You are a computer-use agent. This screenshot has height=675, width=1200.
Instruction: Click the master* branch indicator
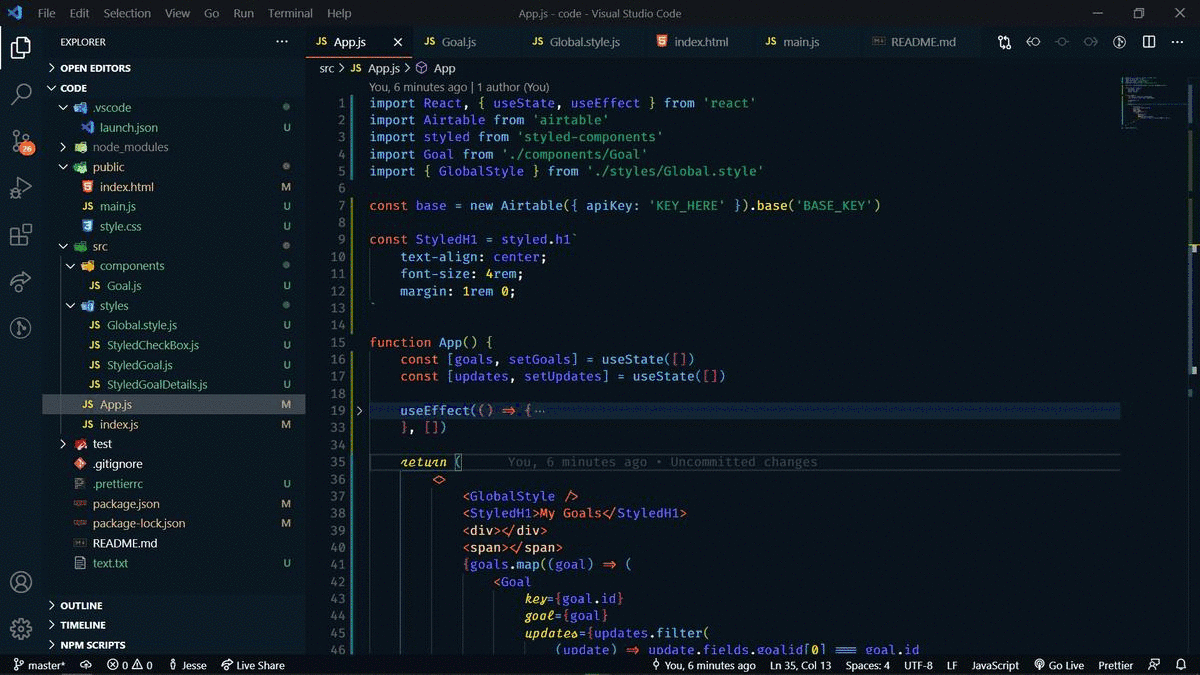click(x=38, y=665)
